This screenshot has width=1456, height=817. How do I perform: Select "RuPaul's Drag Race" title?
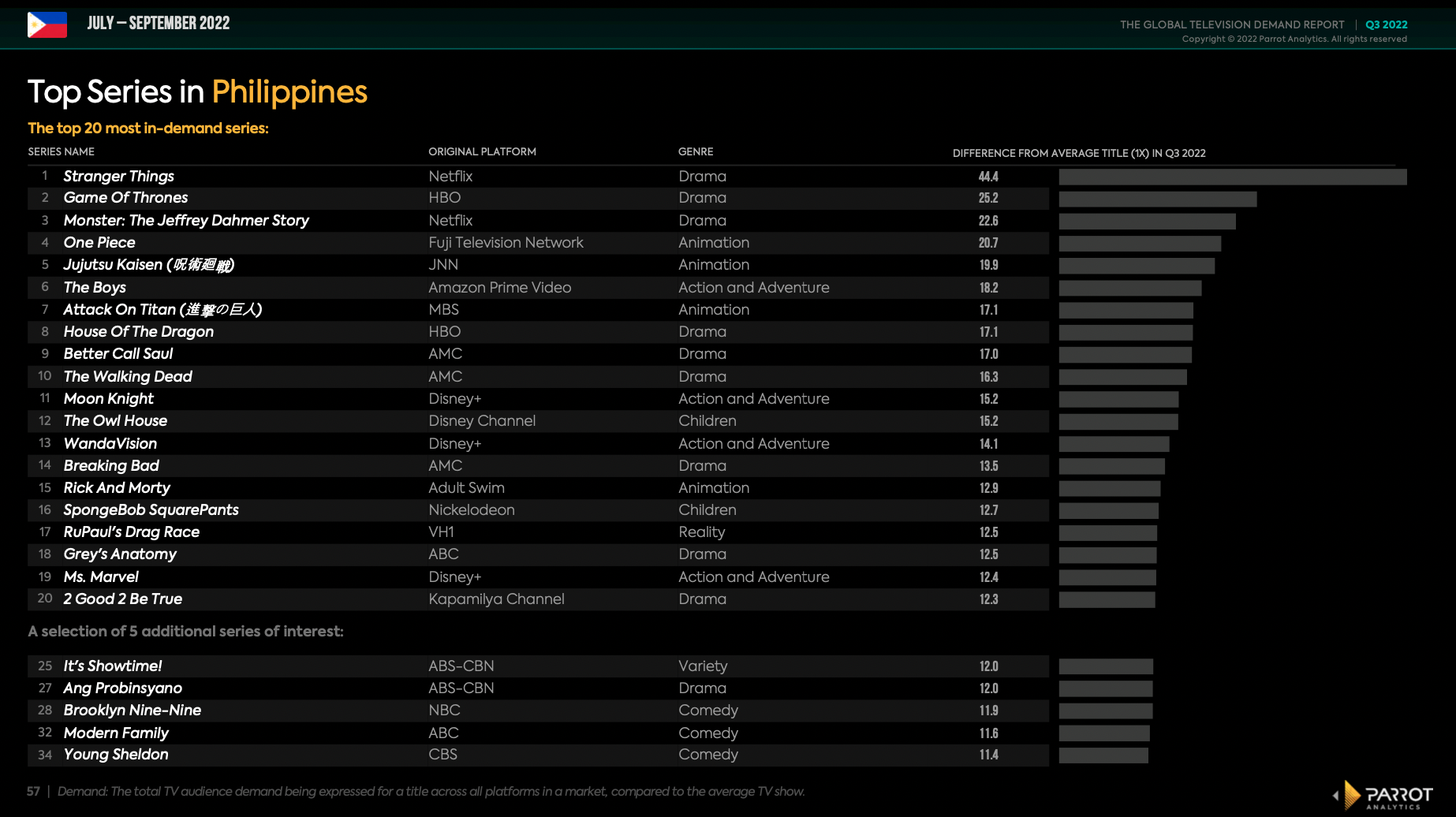132,532
